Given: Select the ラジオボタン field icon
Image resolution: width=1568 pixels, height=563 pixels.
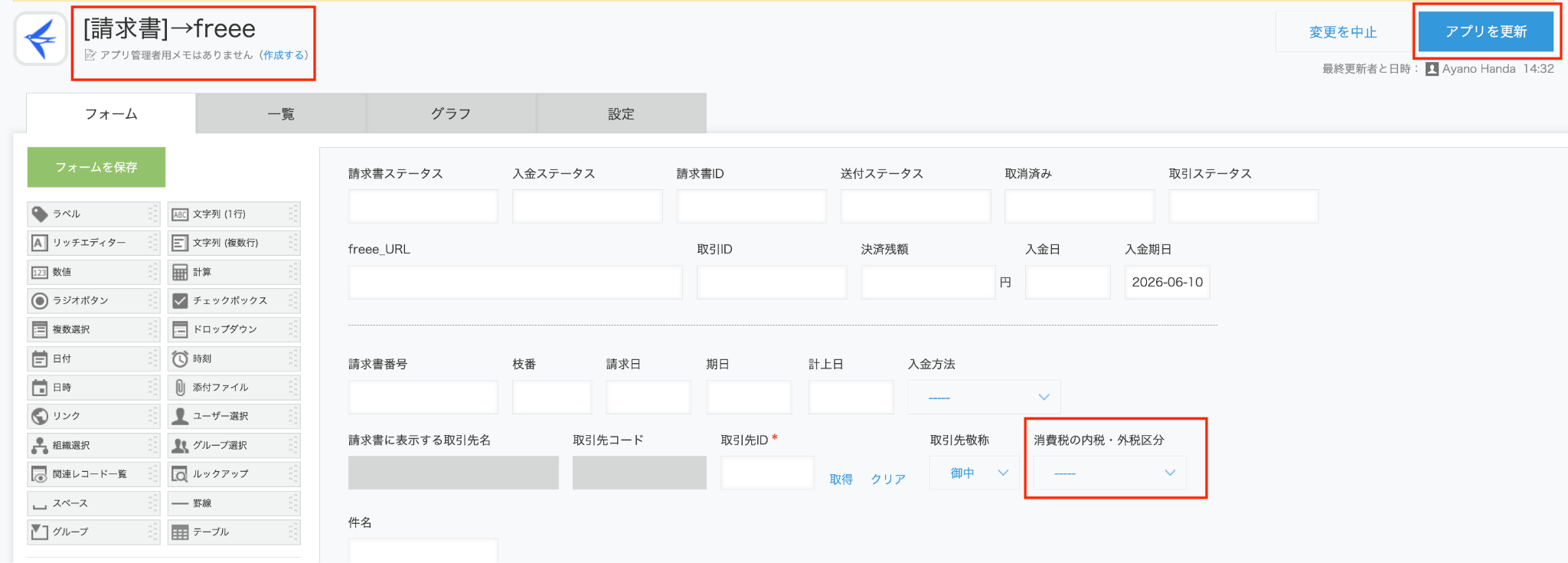Looking at the screenshot, I should (x=40, y=301).
